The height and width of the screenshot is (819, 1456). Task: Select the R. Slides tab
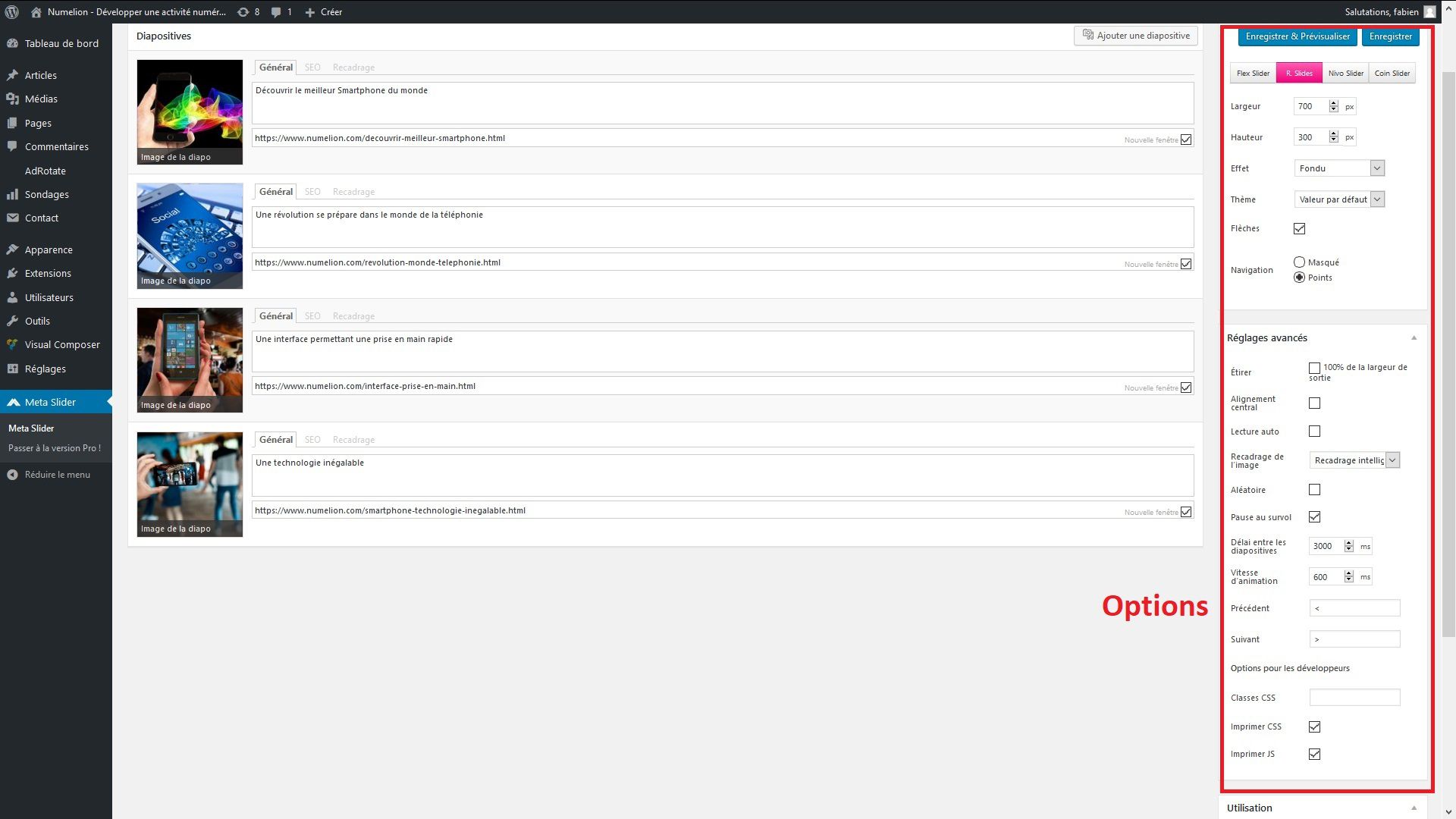click(1299, 74)
